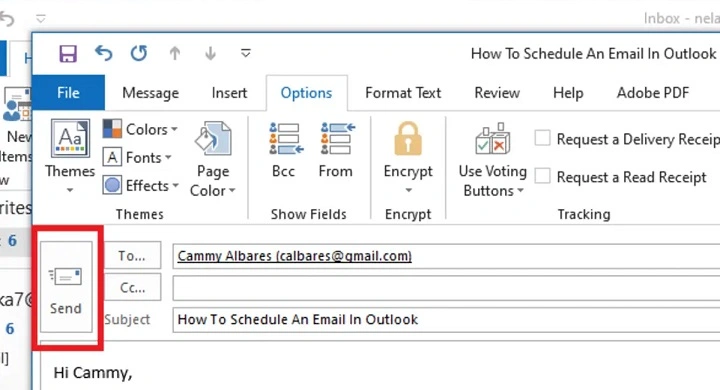Viewport: 720px width, 390px height.
Task: Expand the Page Color dropdown arrow
Action: coord(232,190)
